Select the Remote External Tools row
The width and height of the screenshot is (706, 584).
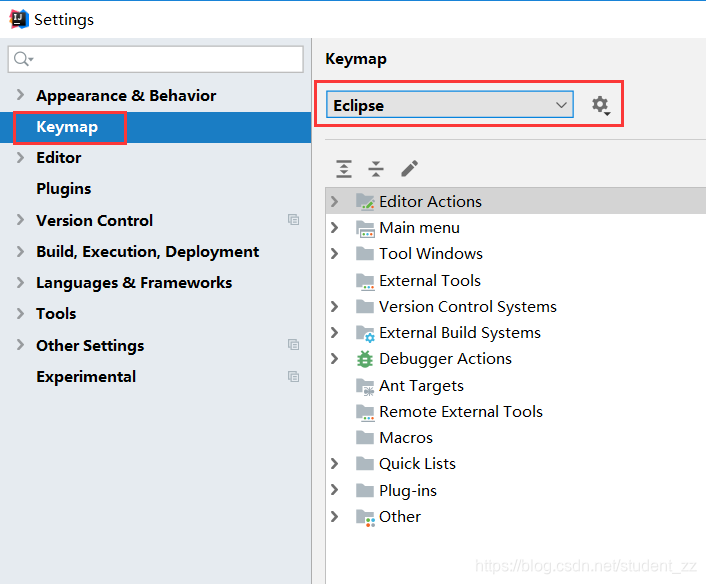point(516,412)
